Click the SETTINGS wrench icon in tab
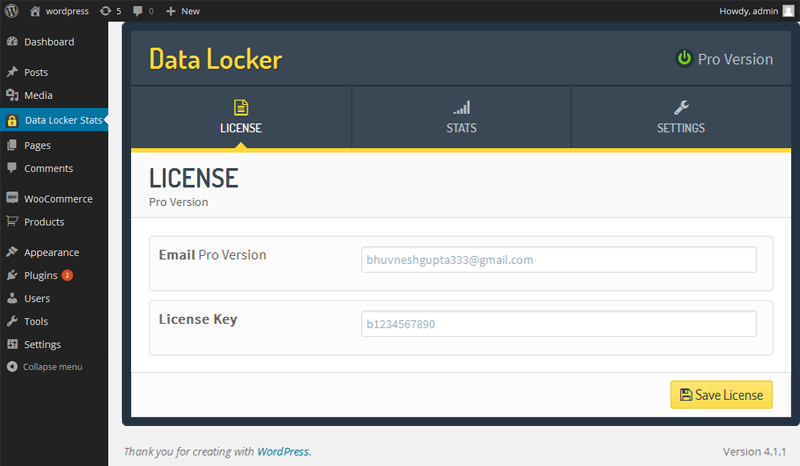 coord(681,108)
